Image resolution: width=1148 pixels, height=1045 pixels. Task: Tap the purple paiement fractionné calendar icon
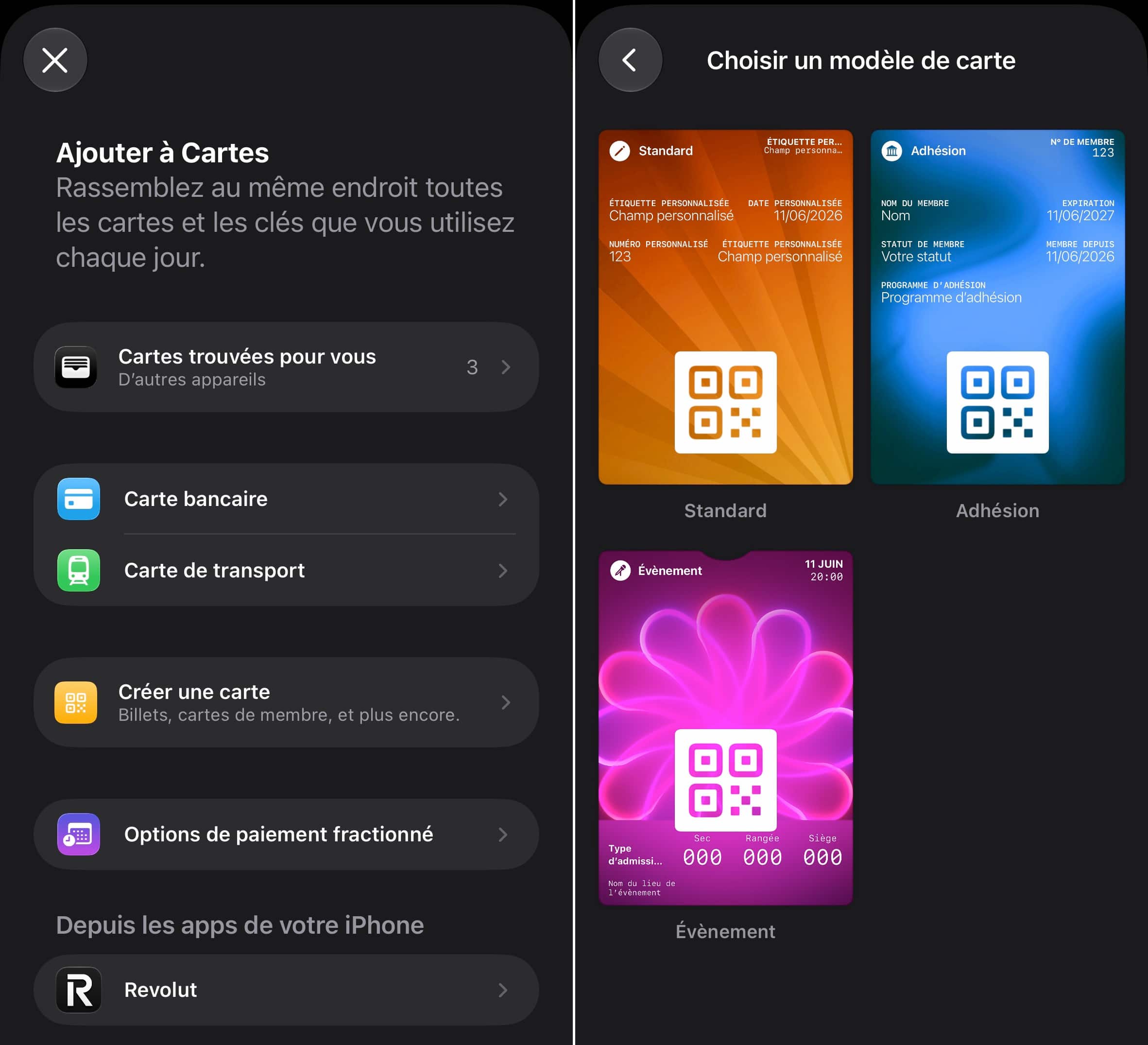pyautogui.click(x=79, y=834)
